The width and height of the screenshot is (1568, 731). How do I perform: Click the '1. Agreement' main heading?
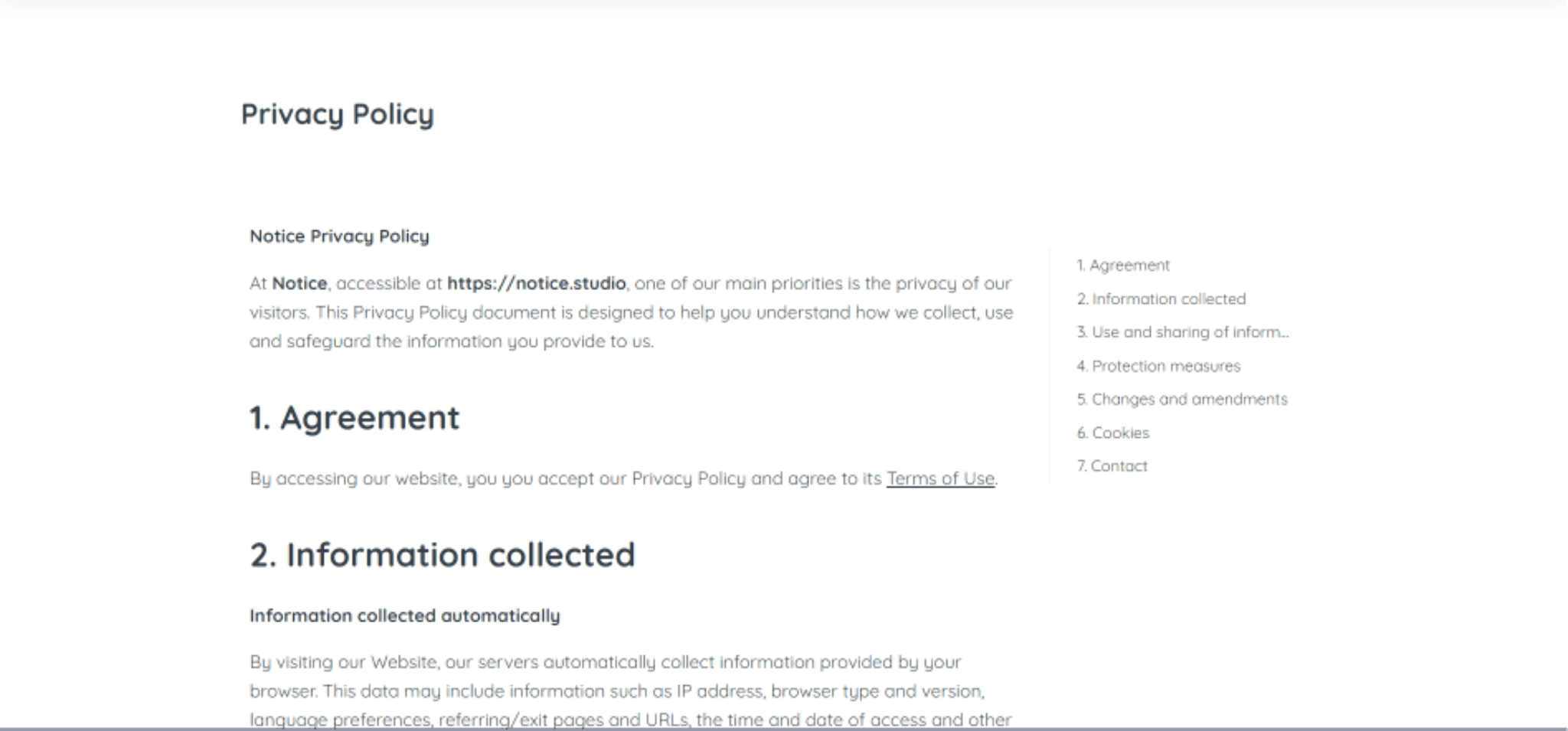pyautogui.click(x=354, y=418)
